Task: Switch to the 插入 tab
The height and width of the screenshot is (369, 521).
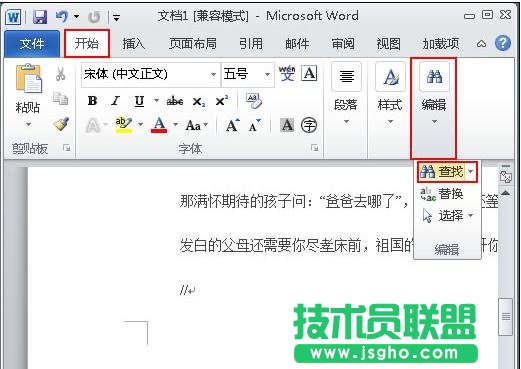Action: point(133,44)
